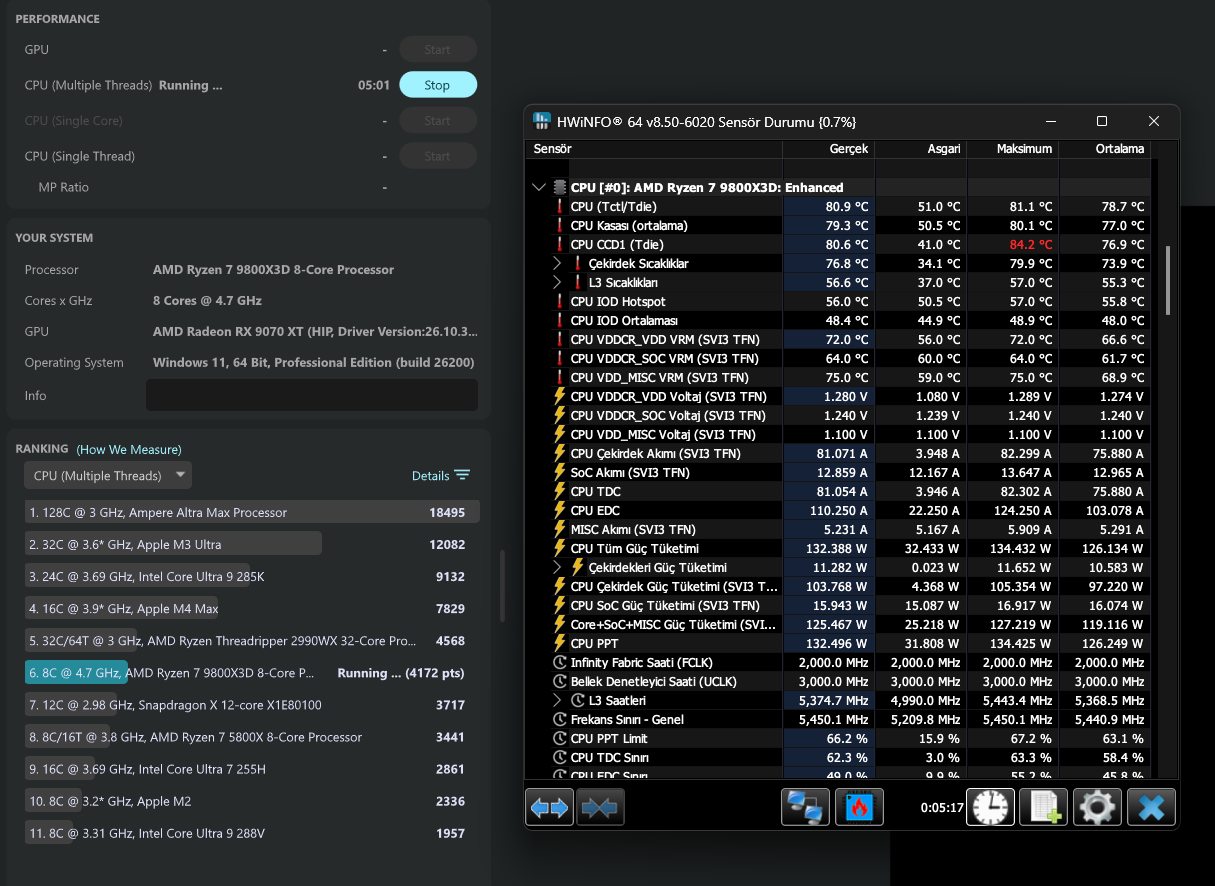Click Start button for CPU (Single Core)
1215x886 pixels.
(438, 121)
